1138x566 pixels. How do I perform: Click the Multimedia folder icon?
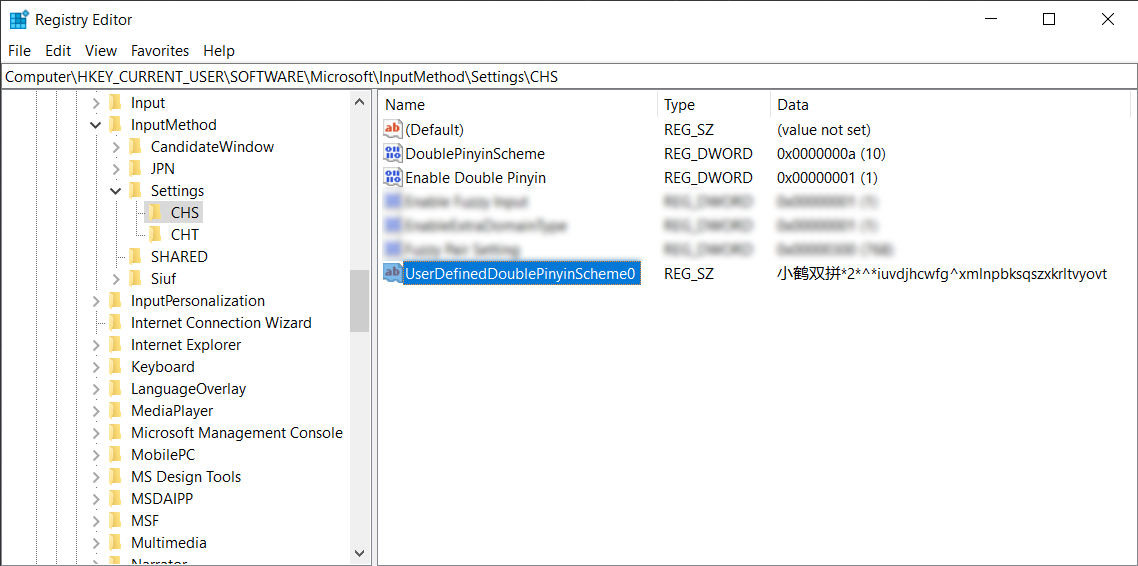(x=115, y=543)
